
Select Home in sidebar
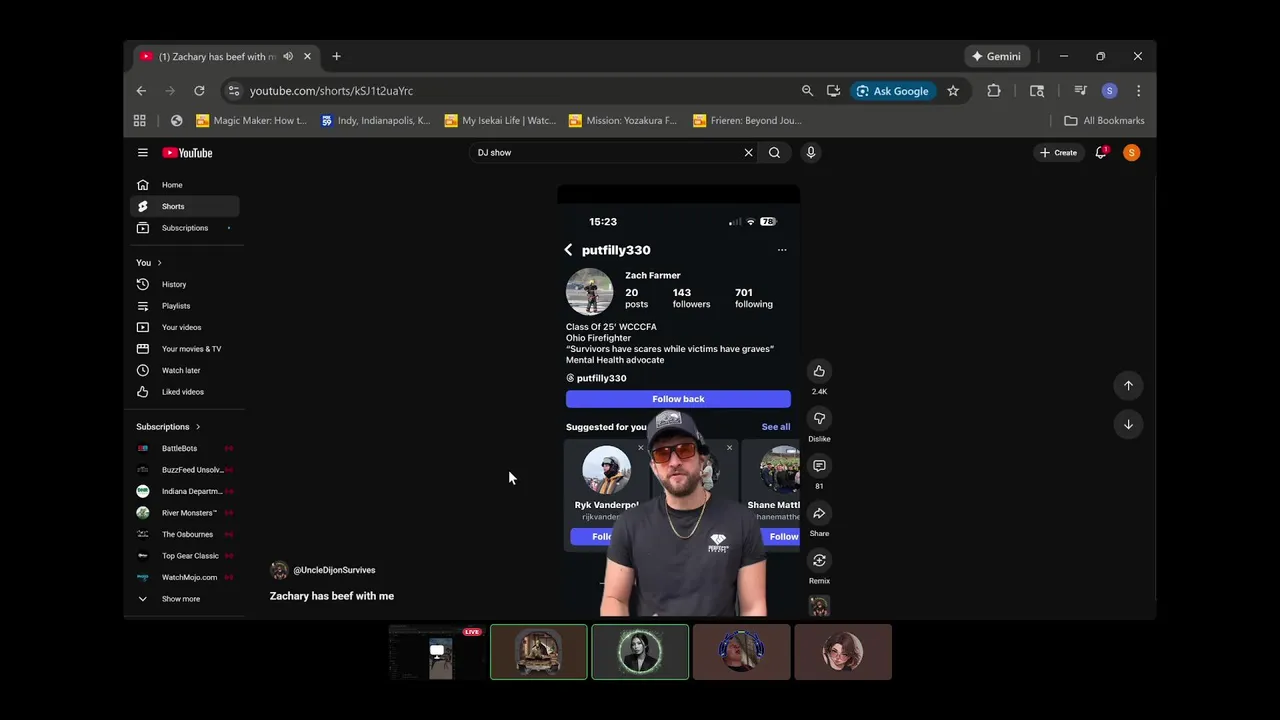coord(185,185)
